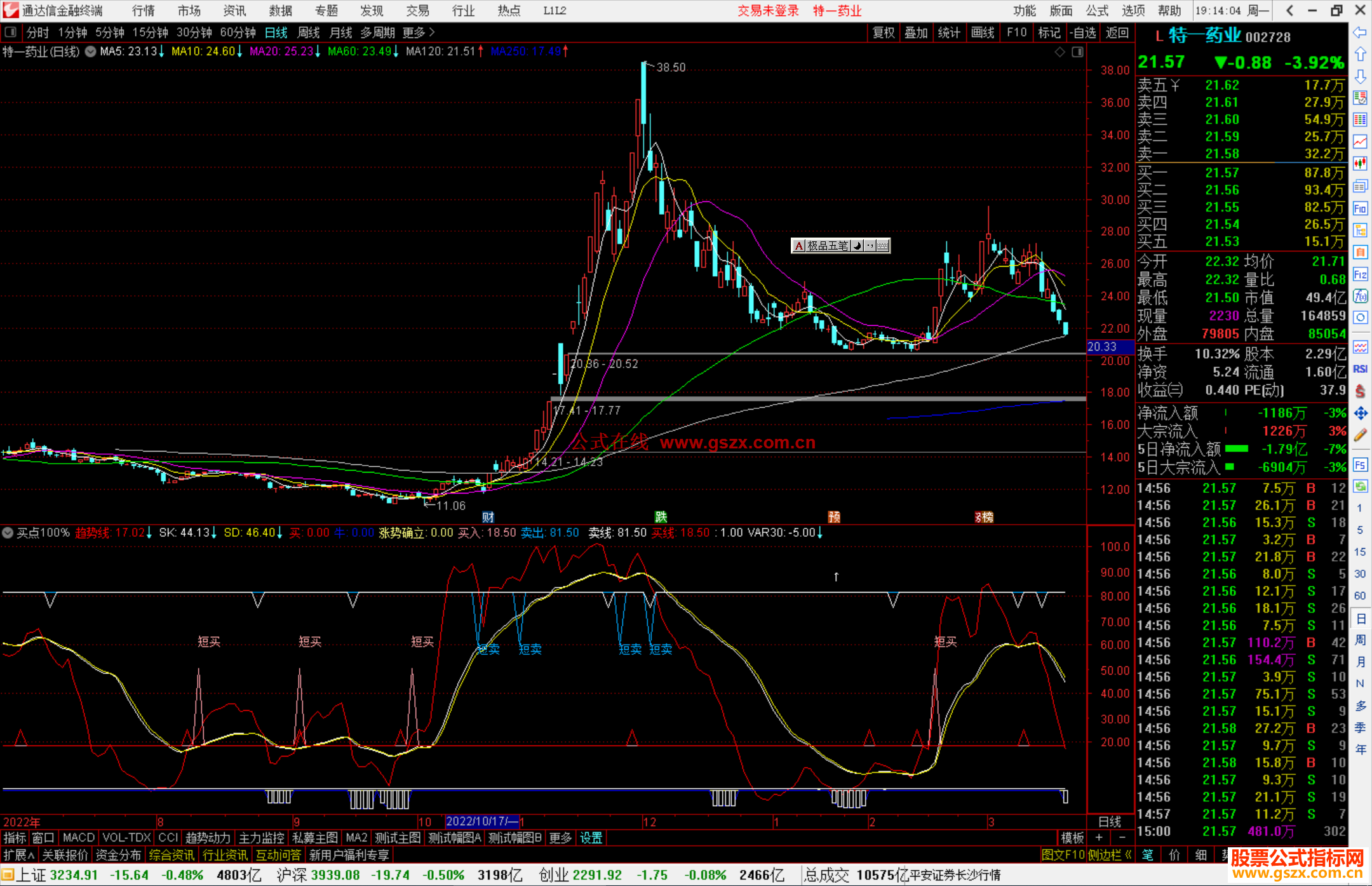The height and width of the screenshot is (886, 1372).
Task: Toggle the panel layout icon before 分时
Action: point(11,32)
